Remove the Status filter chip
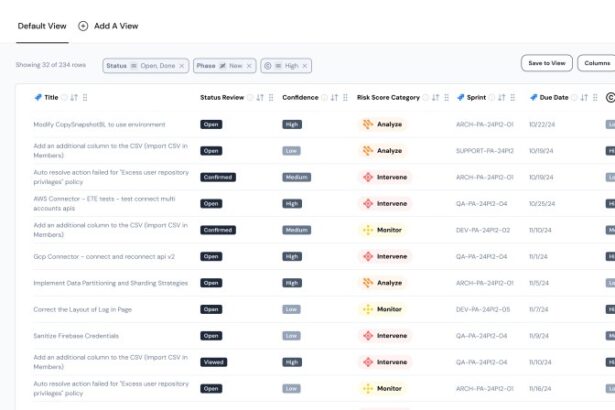 pyautogui.click(x=182, y=66)
